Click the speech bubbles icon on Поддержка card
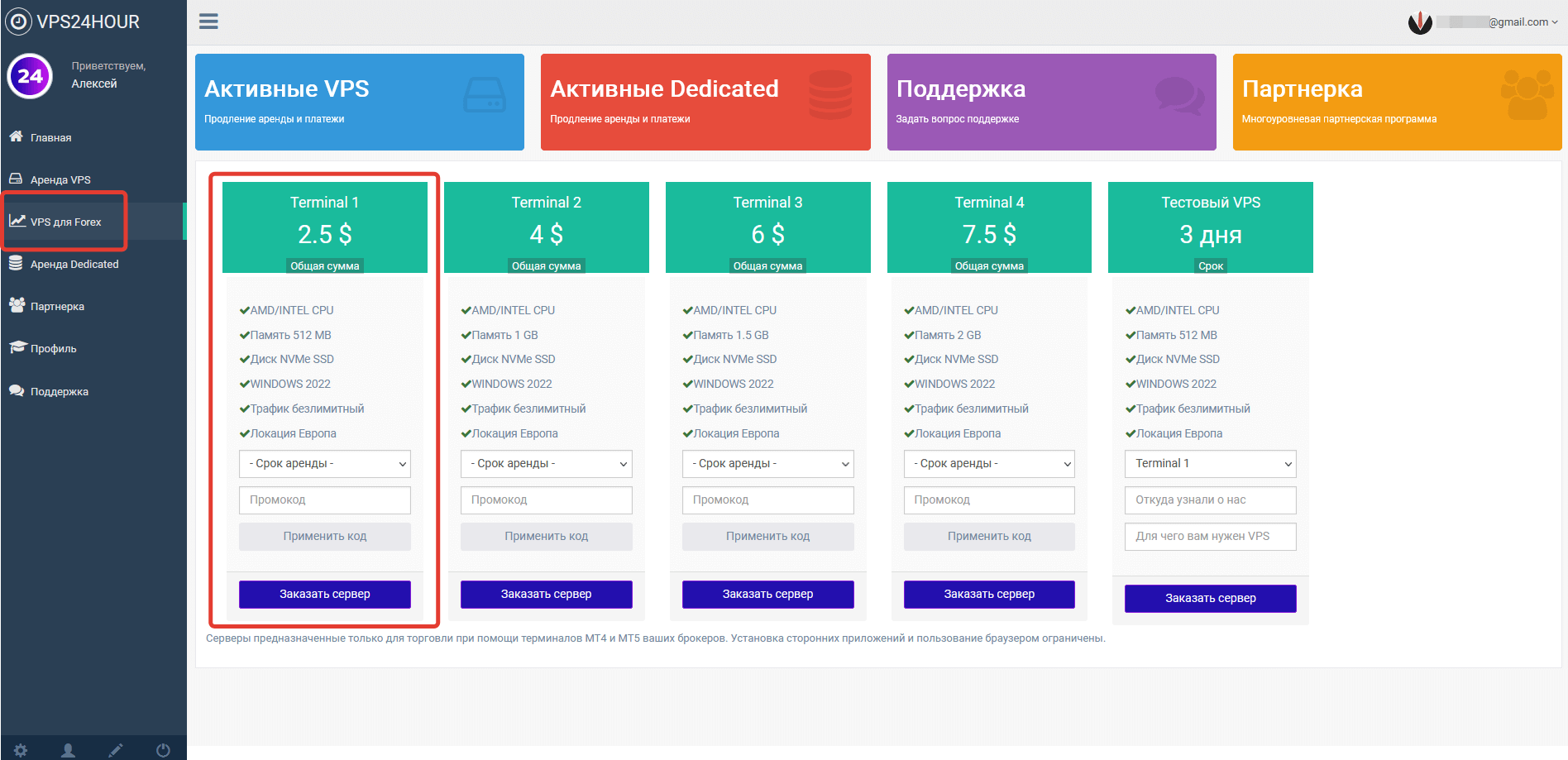 tap(1179, 96)
